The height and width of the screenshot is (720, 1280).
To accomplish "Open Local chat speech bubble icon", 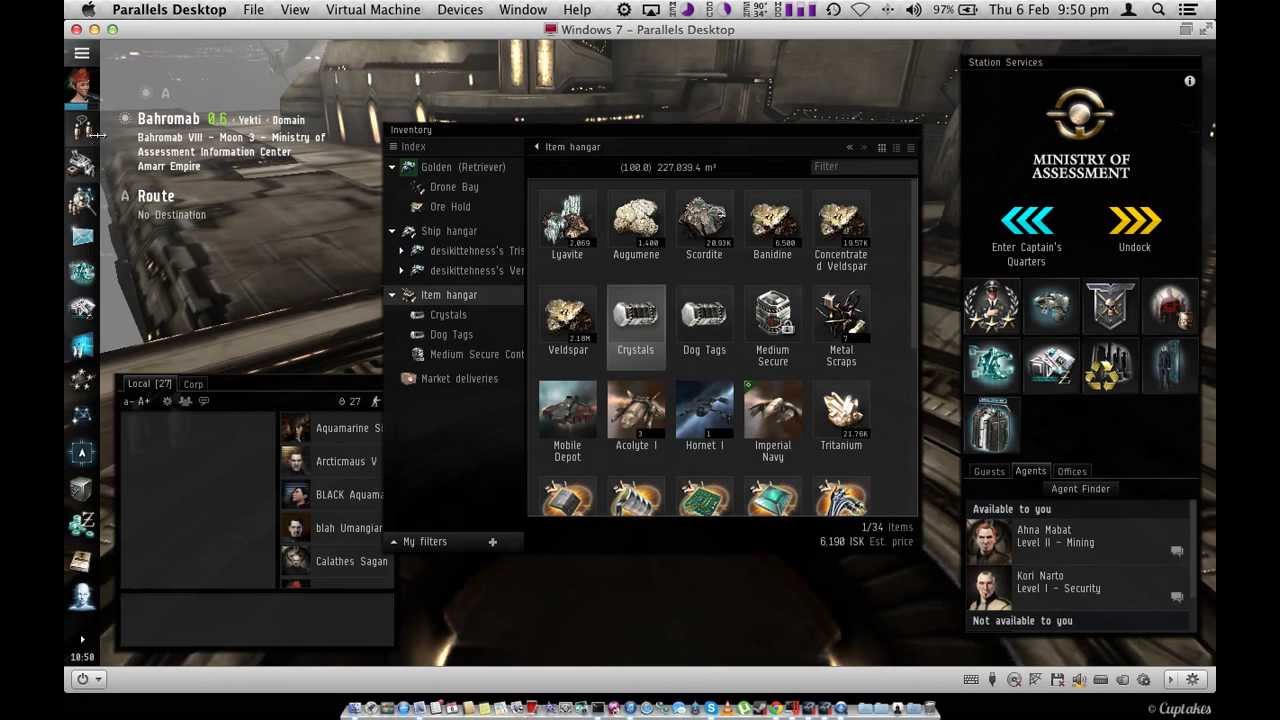I will 204,401.
